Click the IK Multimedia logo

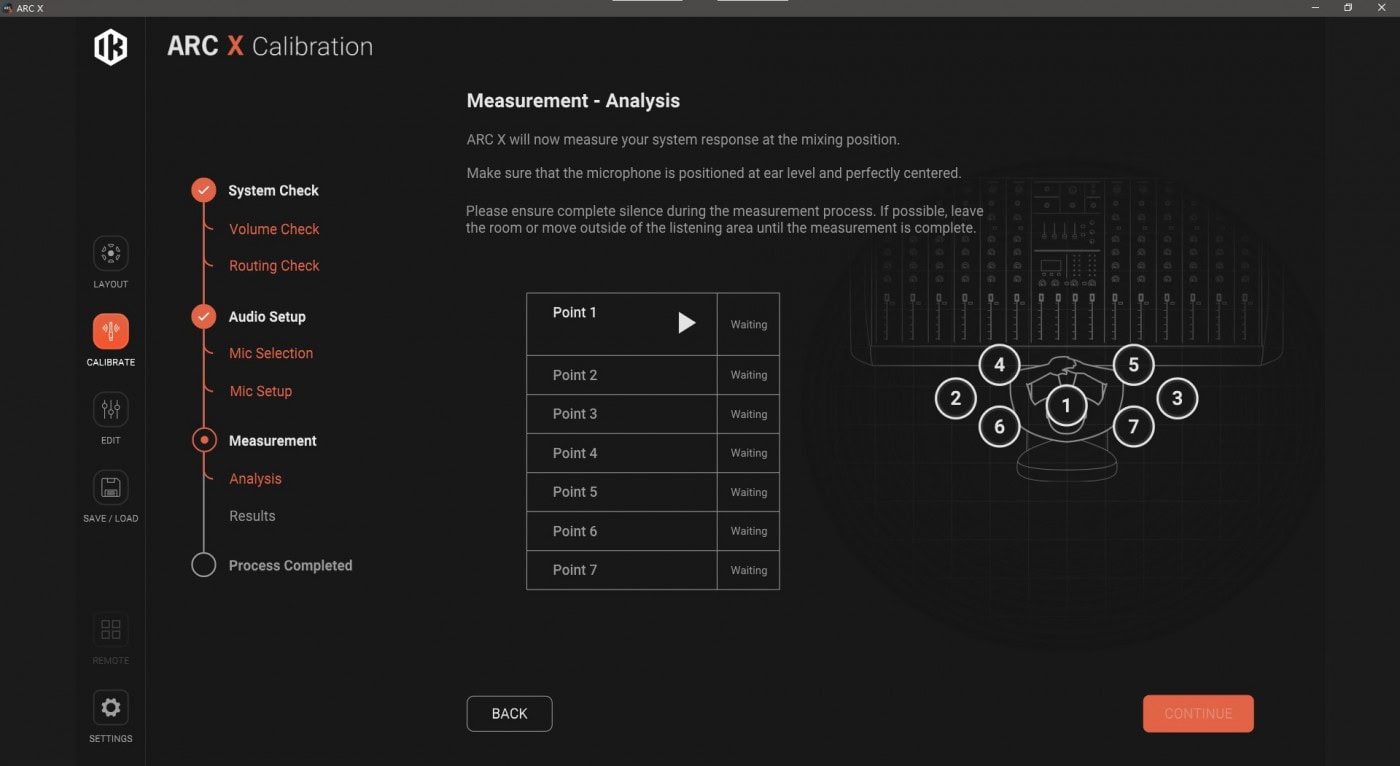pos(110,47)
